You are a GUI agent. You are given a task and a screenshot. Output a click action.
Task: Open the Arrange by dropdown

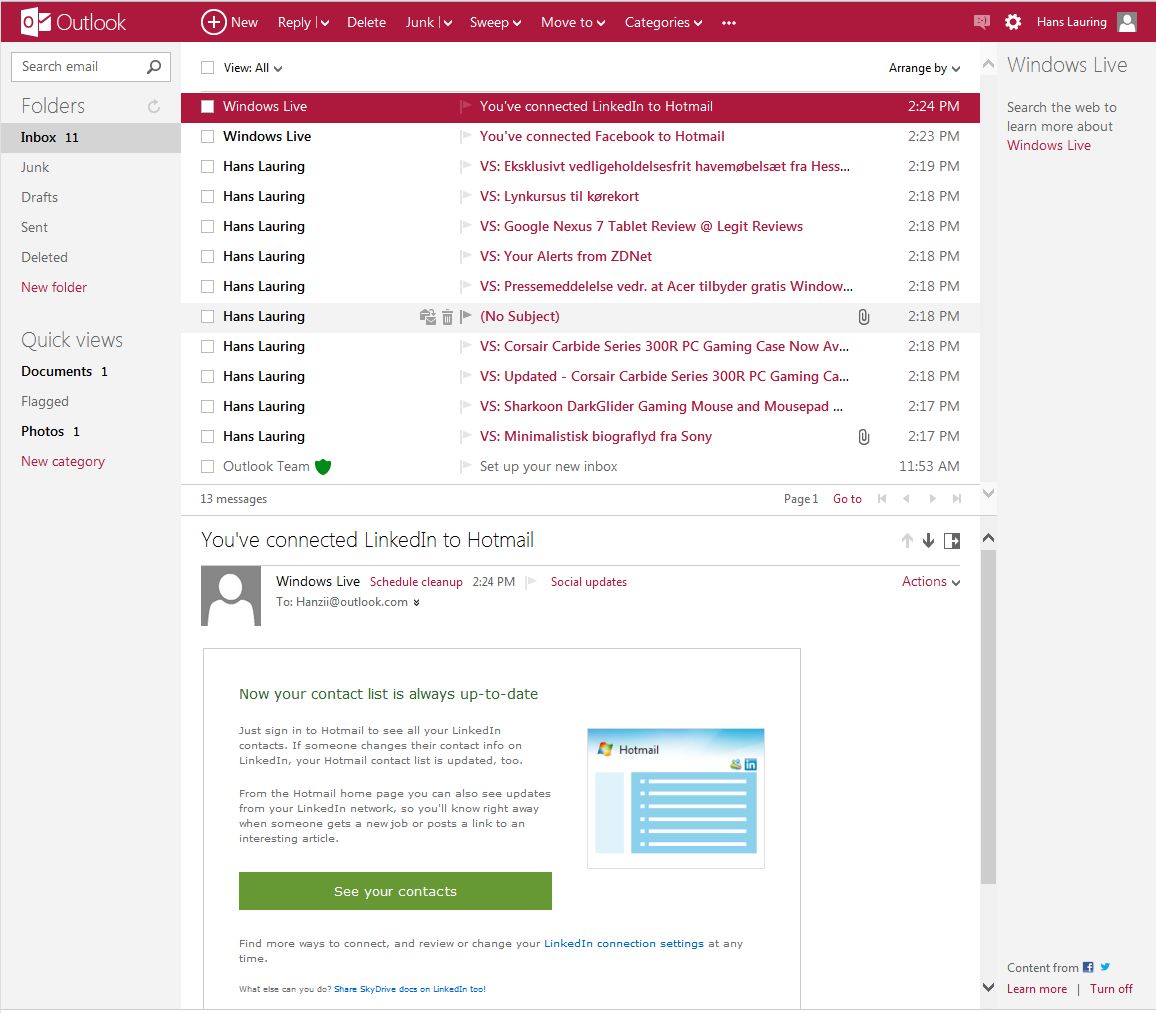pyautogui.click(x=924, y=68)
